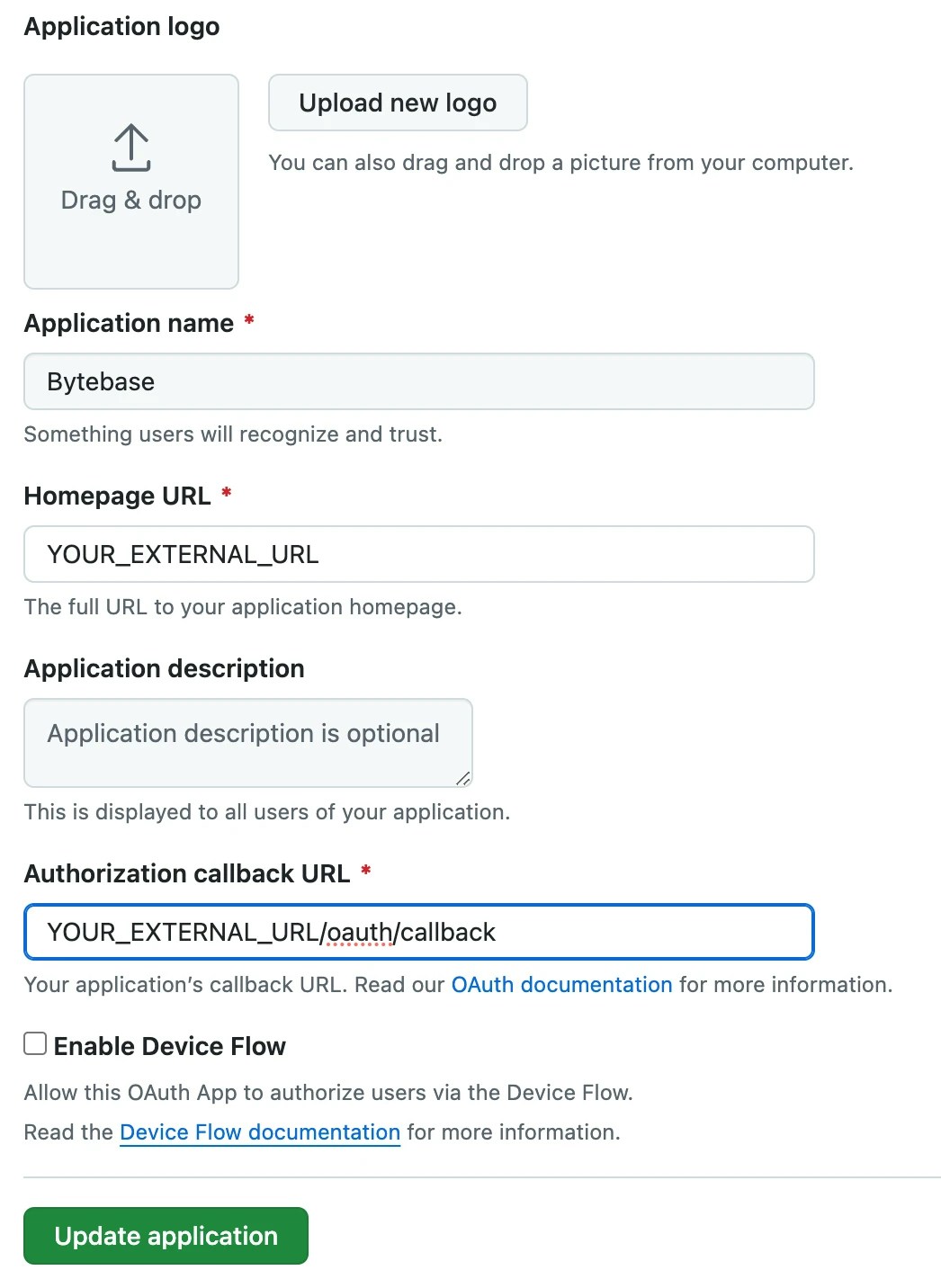Image resolution: width=941 pixels, height=1288 pixels.
Task: Click inside the Application description textarea
Action: [247, 742]
